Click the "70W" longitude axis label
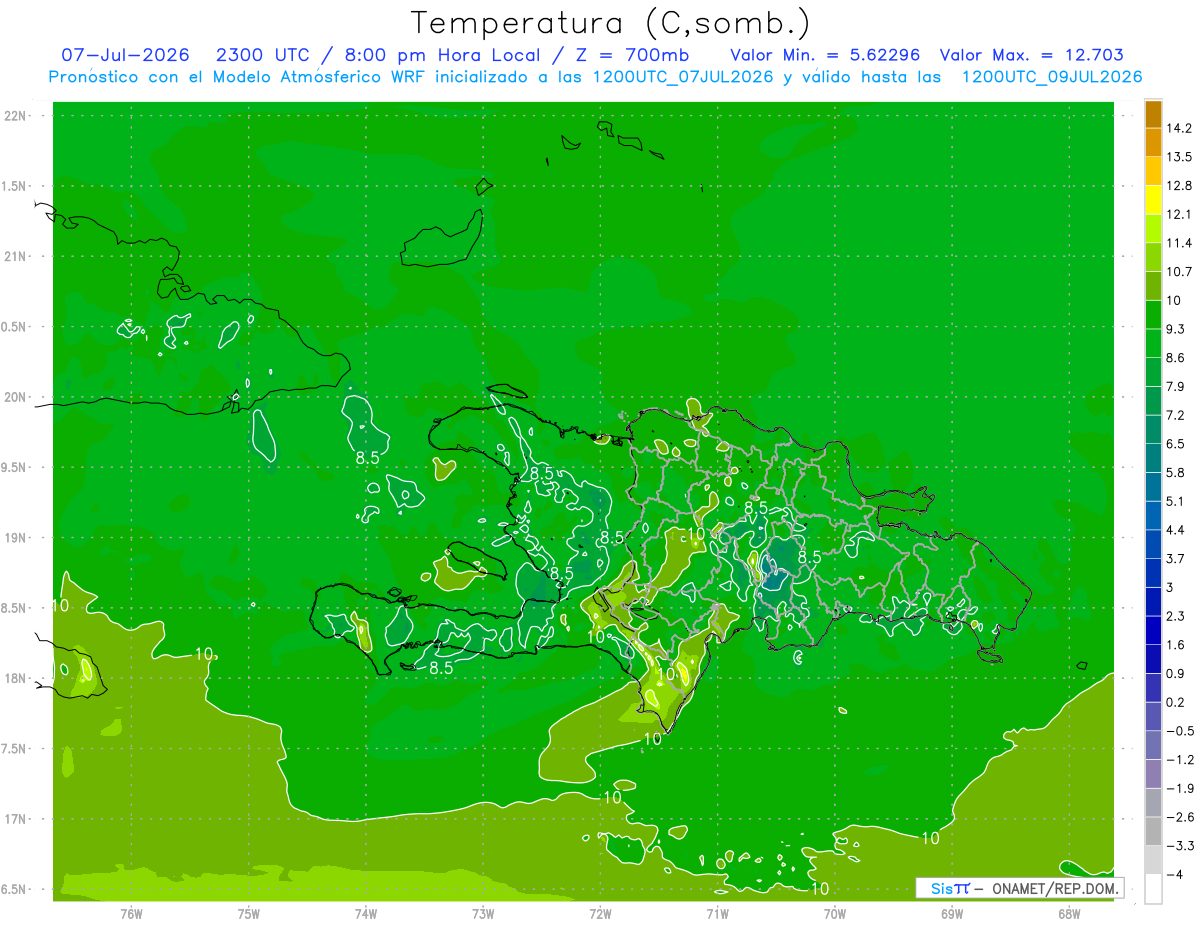The height and width of the screenshot is (927, 1200). coord(835,913)
